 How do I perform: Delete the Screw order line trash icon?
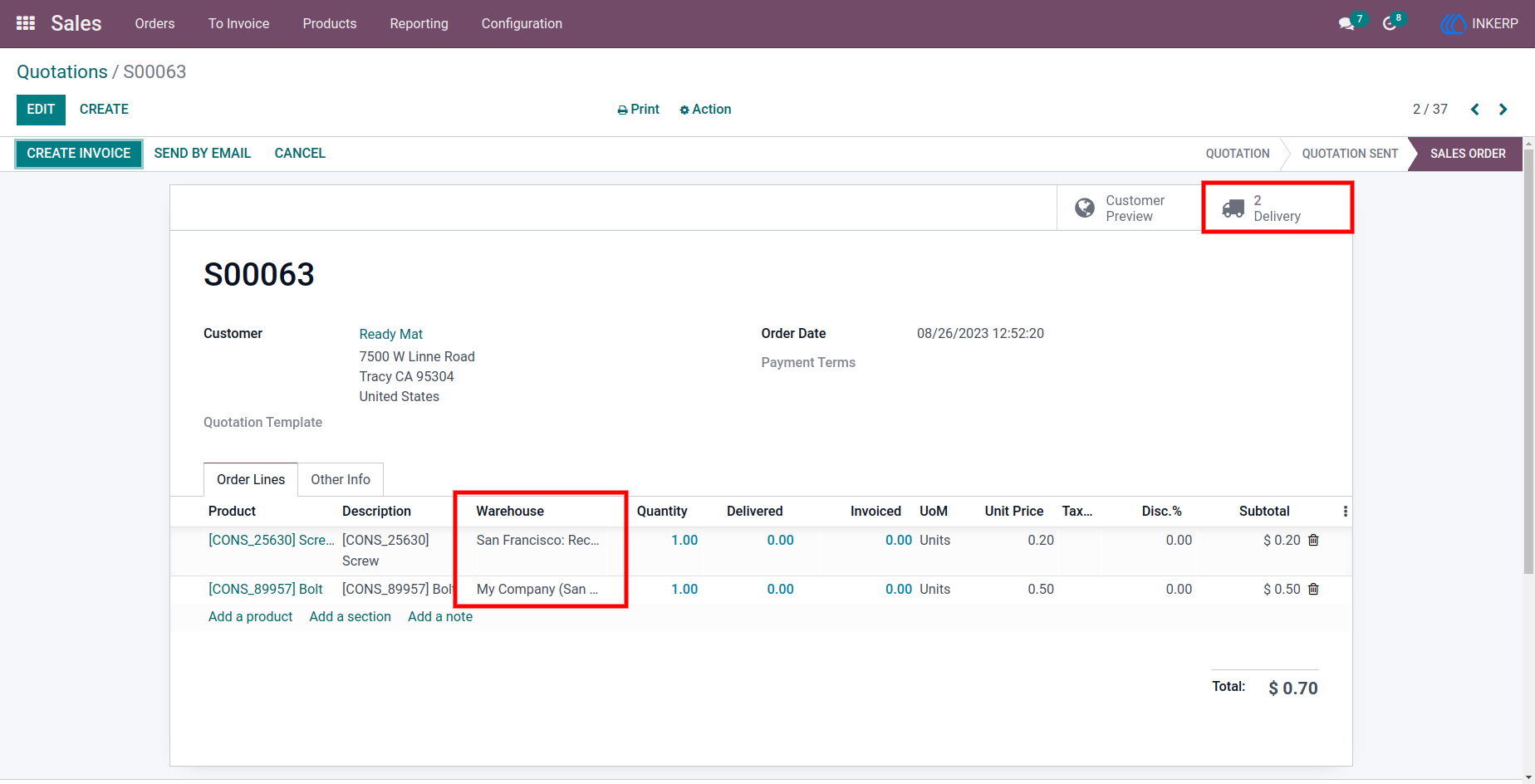click(x=1313, y=540)
